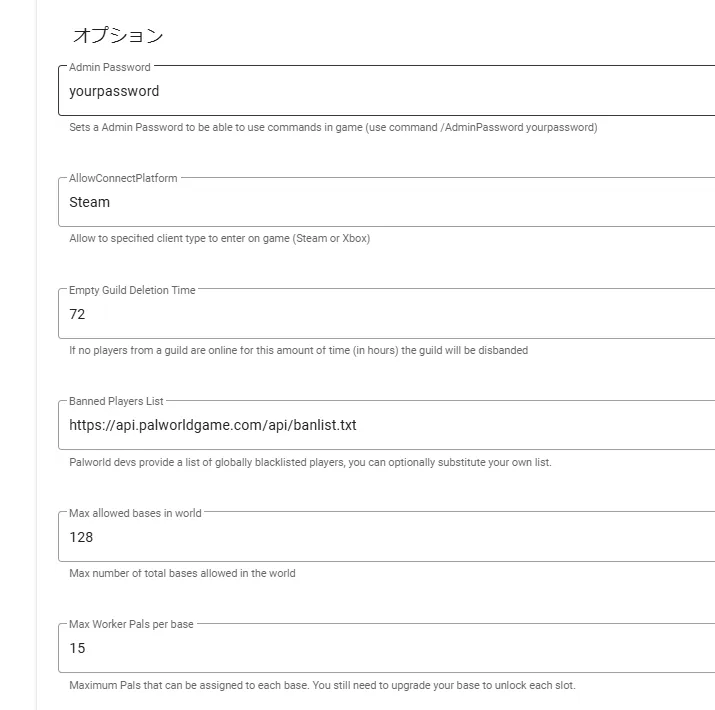Click the AllowConnectPlatform field label
The height and width of the screenshot is (710, 715).
[x=123, y=178]
